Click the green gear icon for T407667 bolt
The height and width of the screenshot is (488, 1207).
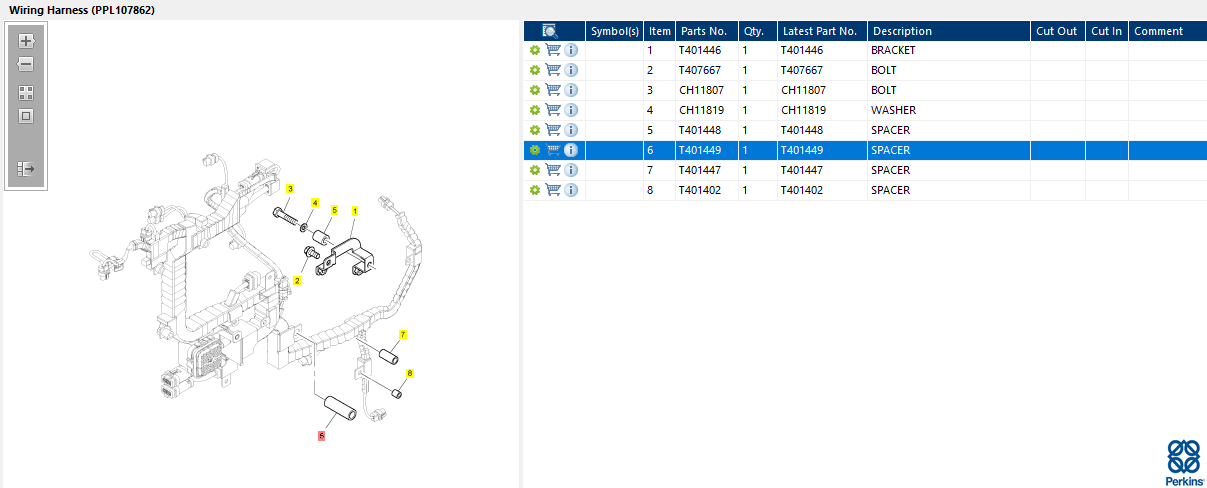(x=535, y=70)
